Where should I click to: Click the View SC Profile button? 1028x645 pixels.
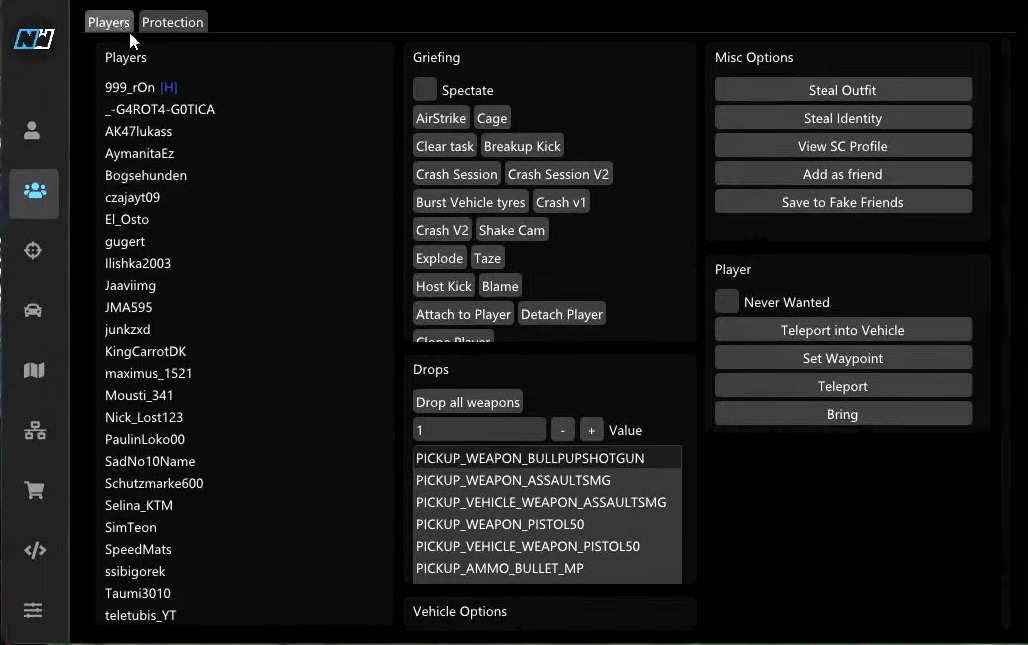(x=842, y=146)
